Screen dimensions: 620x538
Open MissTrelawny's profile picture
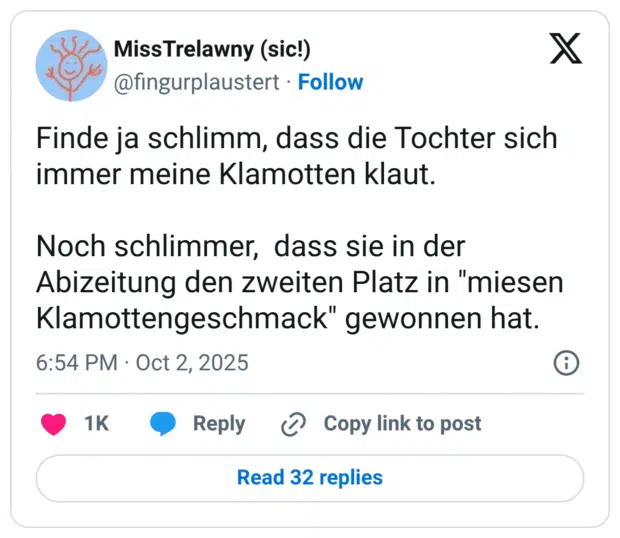coord(71,65)
